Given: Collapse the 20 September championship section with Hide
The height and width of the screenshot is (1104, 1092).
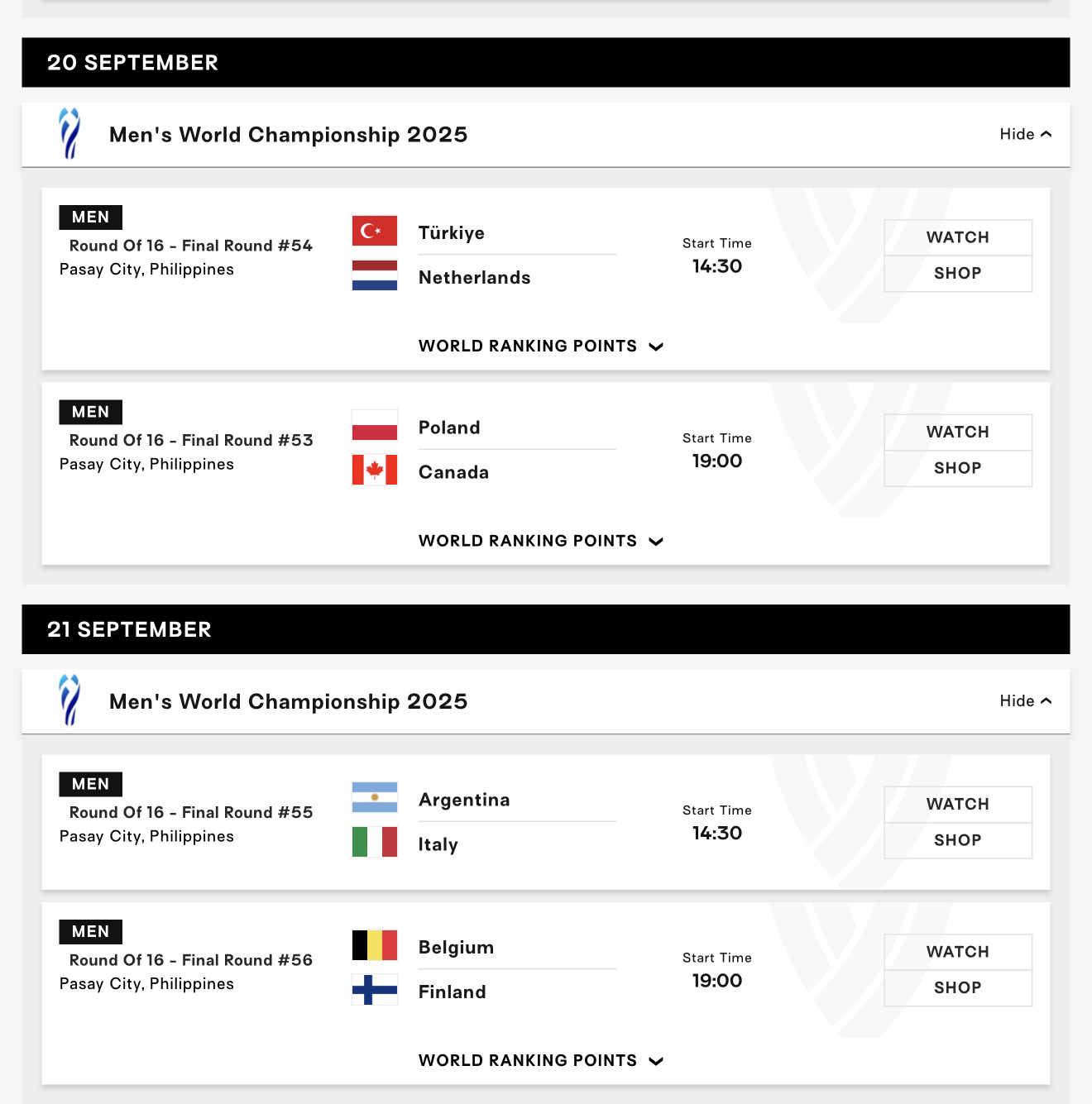Looking at the screenshot, I should tap(1026, 134).
